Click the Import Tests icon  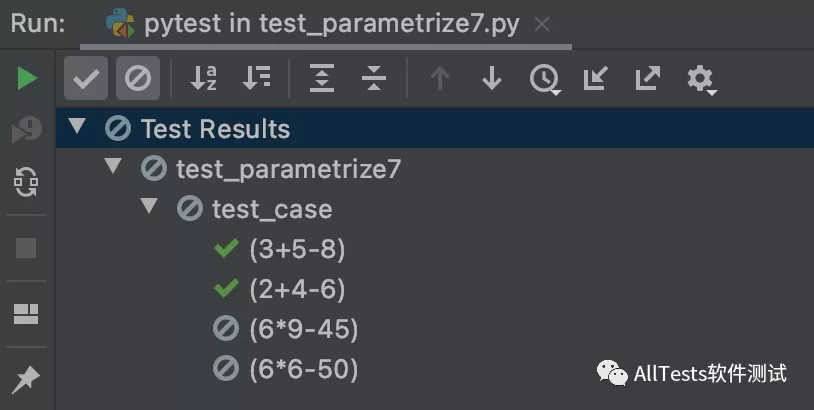coord(596,78)
